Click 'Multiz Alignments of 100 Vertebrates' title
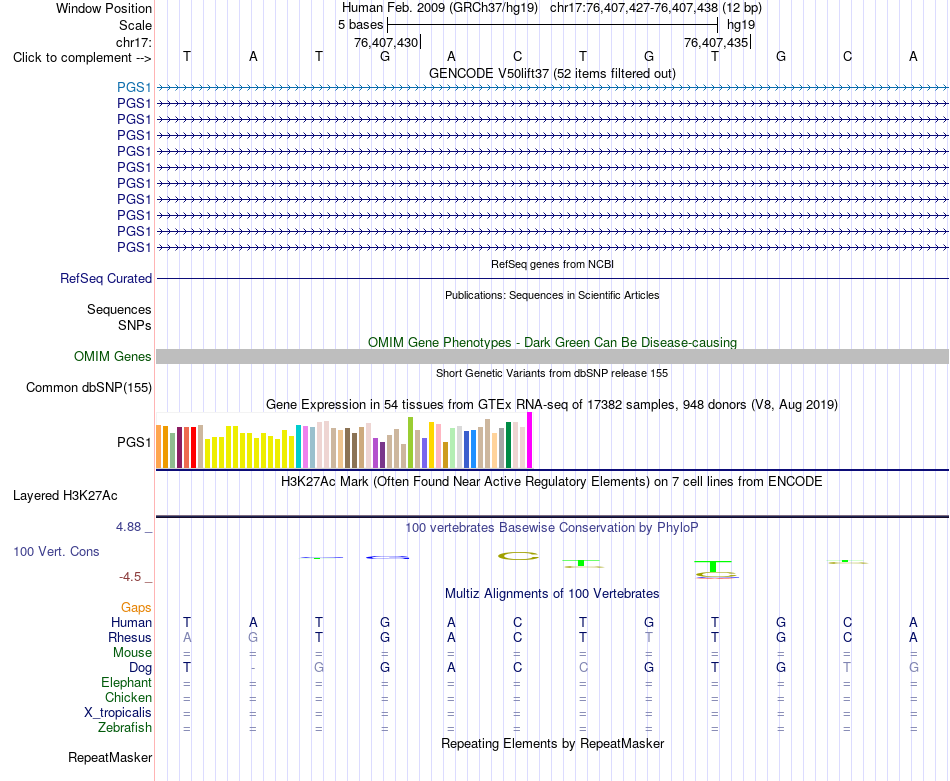This screenshot has height=781, width=950. coord(552,594)
